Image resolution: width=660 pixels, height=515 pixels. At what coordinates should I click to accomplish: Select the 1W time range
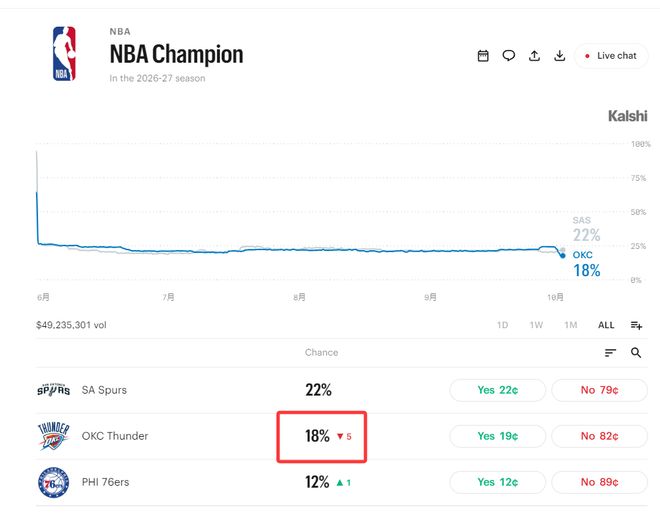pos(536,325)
